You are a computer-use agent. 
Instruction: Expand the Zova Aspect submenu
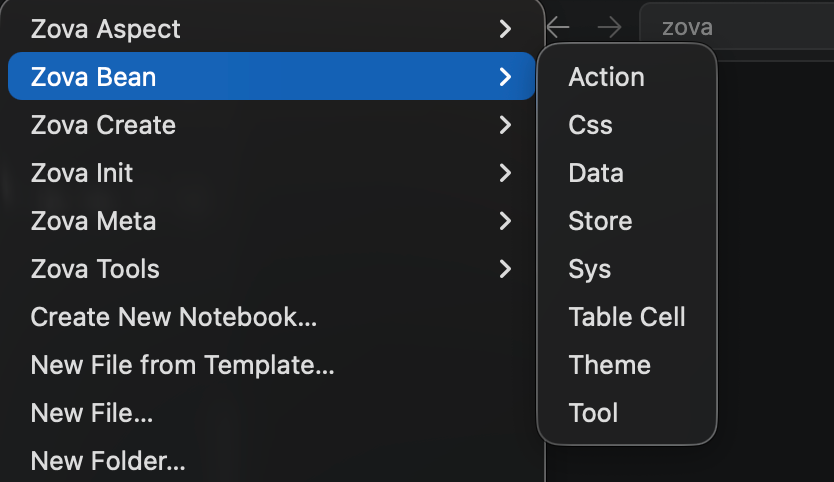point(270,29)
